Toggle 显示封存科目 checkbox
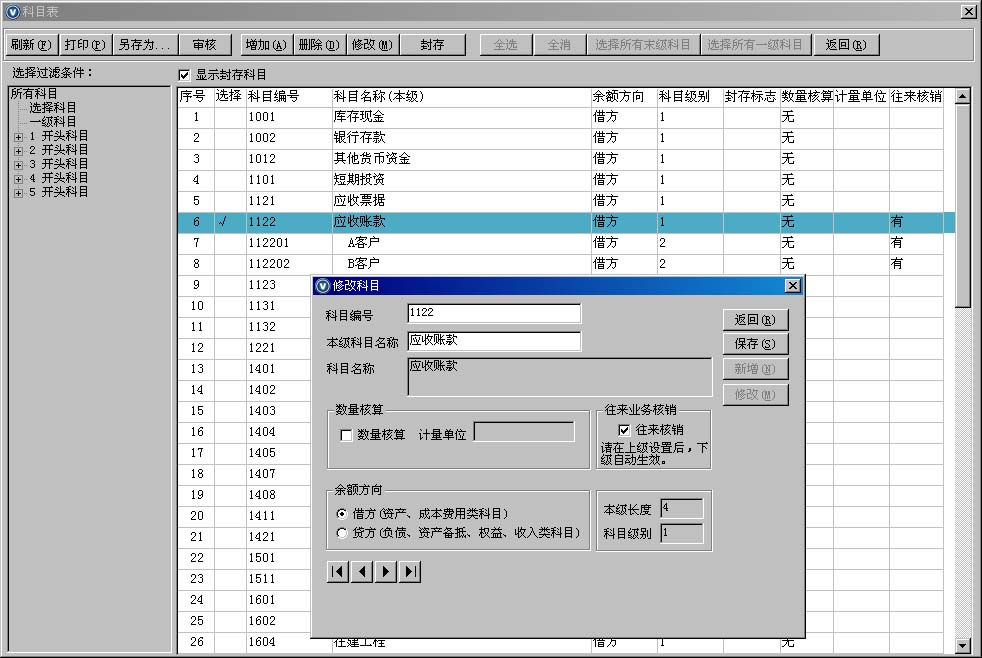 [x=184, y=75]
